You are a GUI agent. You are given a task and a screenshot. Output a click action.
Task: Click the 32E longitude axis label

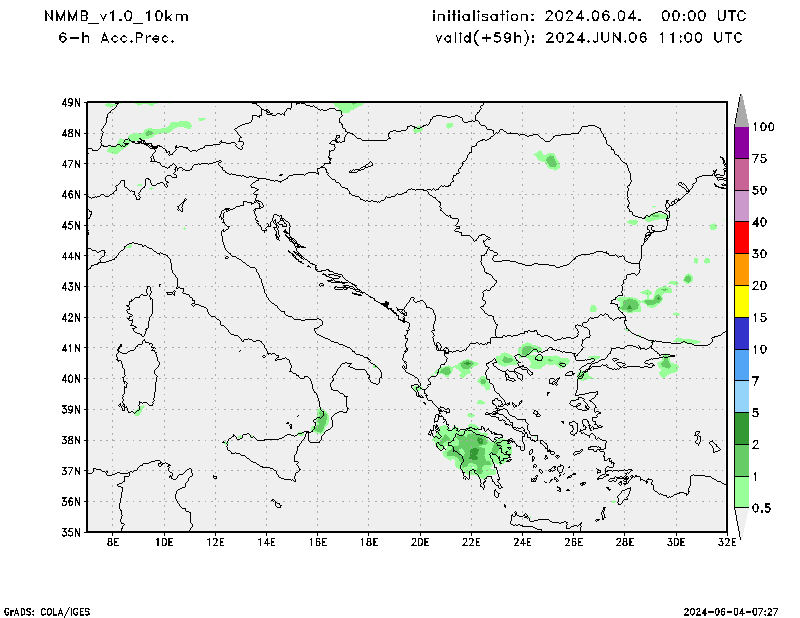726,543
